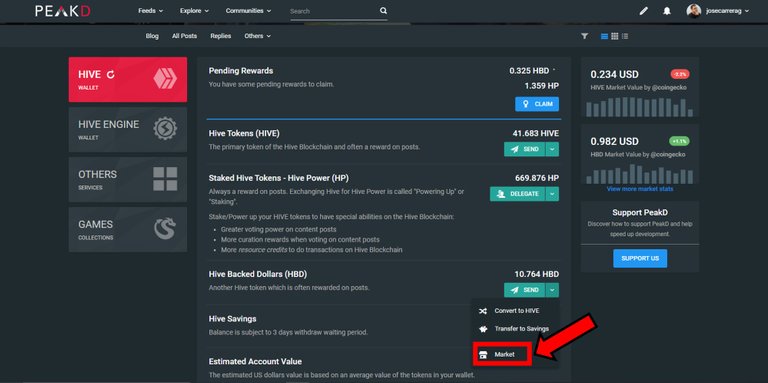Click the pencil compose post icon

pyautogui.click(x=644, y=11)
